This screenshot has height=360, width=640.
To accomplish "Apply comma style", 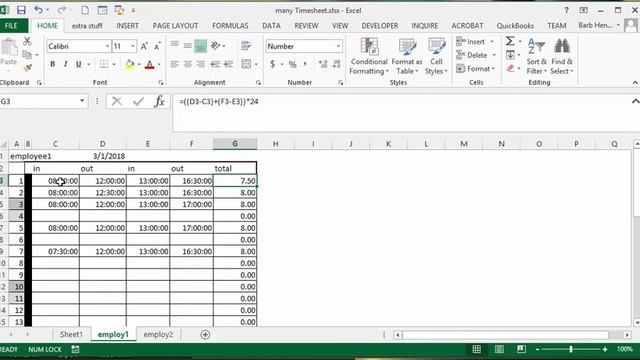I will click(x=305, y=64).
